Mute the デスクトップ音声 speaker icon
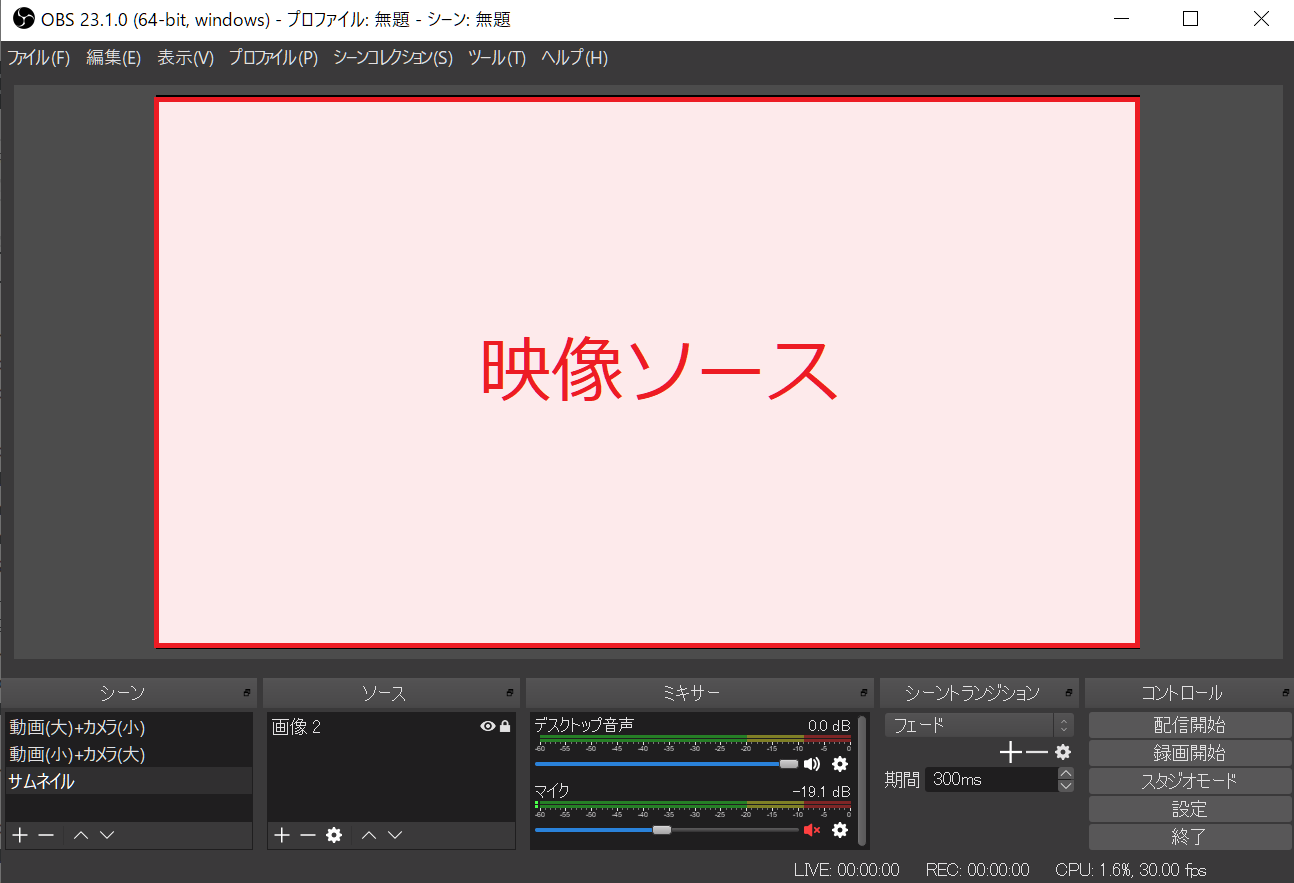 812,764
